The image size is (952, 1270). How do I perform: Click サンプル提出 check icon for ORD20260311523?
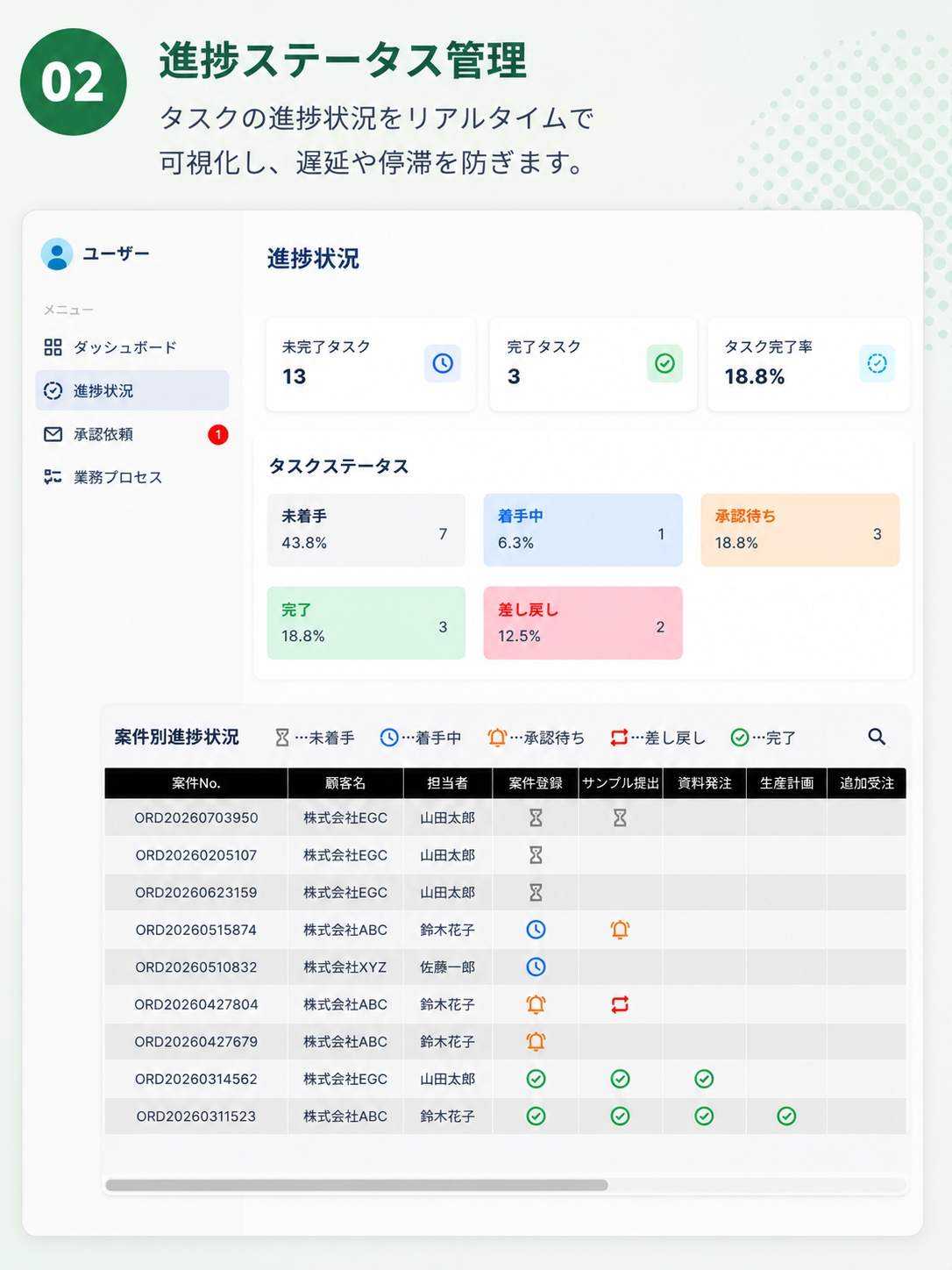620,1116
